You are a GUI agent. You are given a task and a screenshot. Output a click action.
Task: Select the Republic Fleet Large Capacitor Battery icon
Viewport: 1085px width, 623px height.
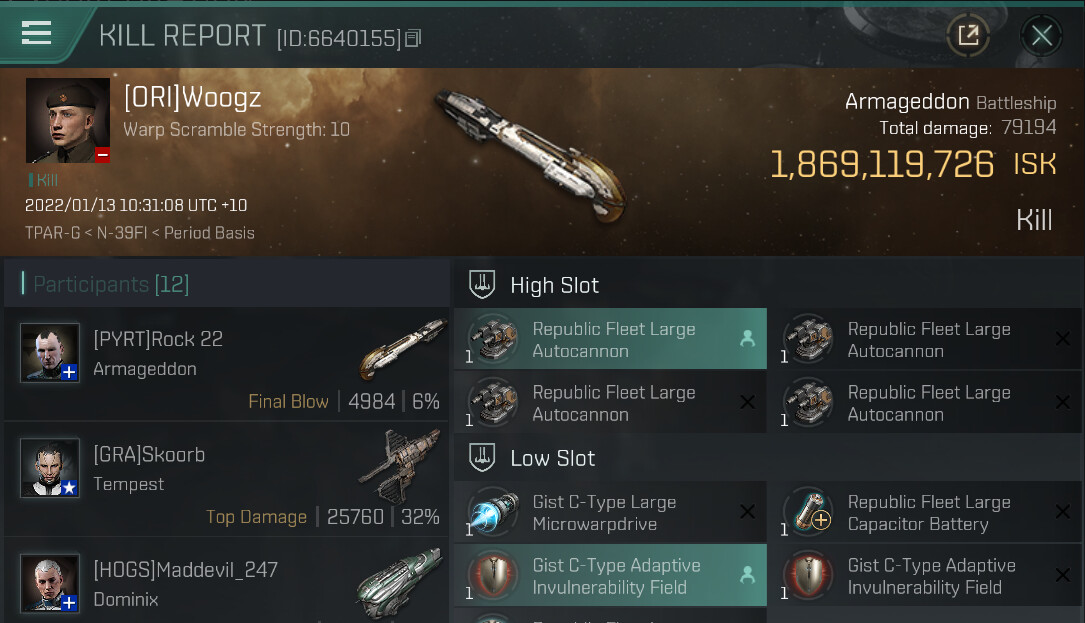click(x=808, y=513)
